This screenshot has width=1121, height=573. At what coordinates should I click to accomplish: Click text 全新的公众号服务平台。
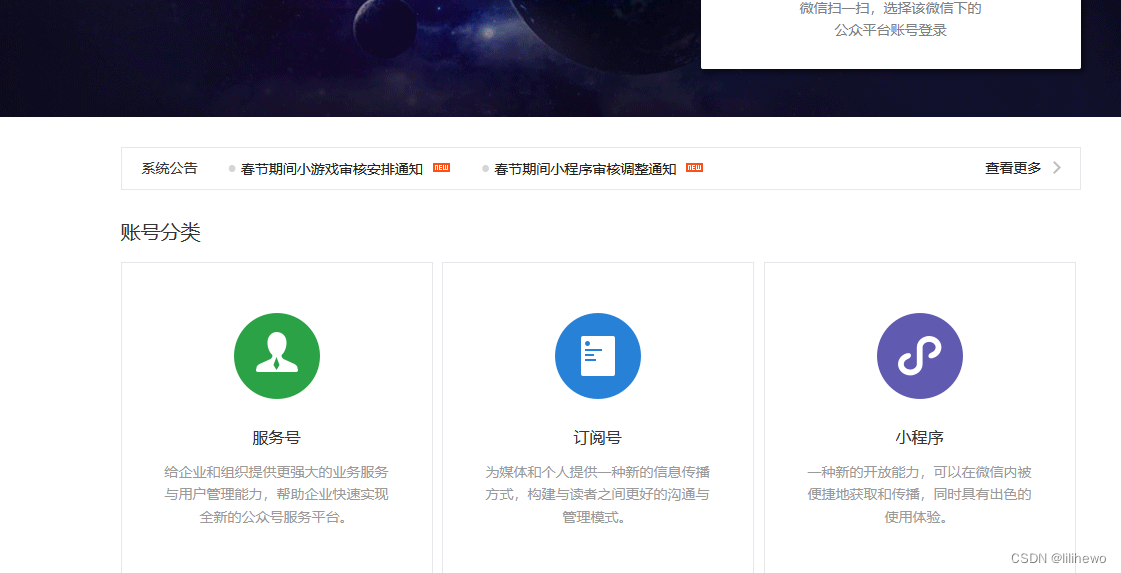point(276,516)
